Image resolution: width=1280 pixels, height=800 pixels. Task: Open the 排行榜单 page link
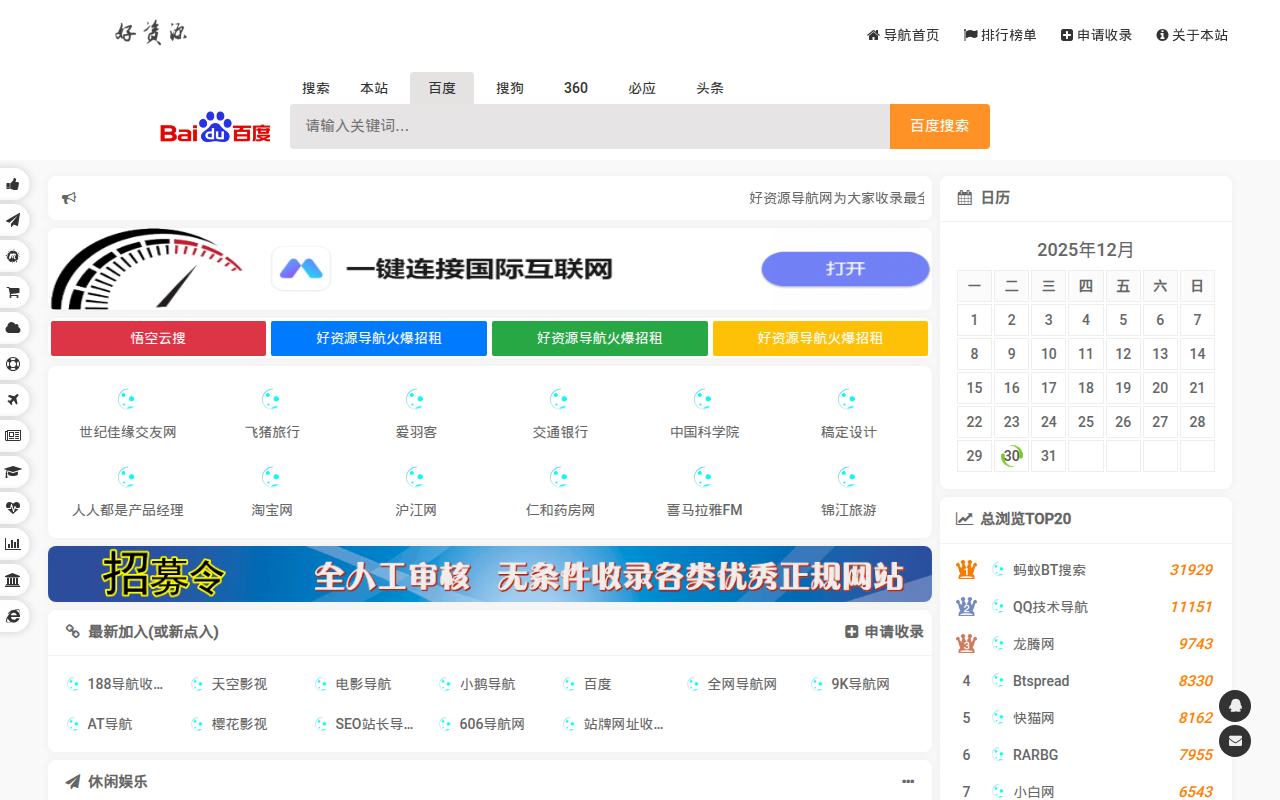(x=999, y=34)
